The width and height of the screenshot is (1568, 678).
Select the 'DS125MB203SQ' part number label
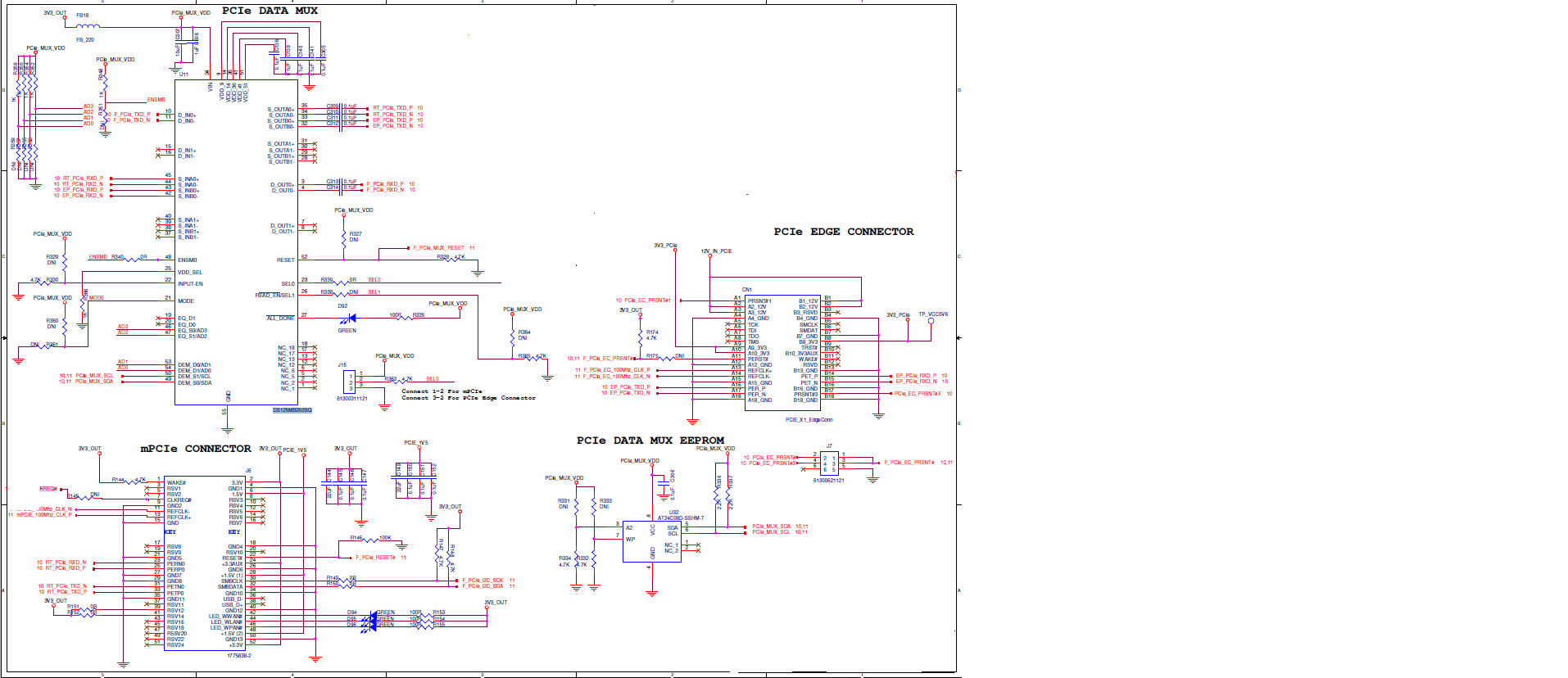[292, 409]
